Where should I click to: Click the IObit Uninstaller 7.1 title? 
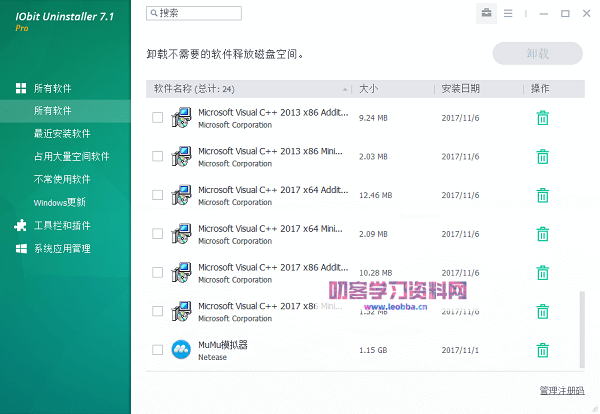tap(65, 16)
